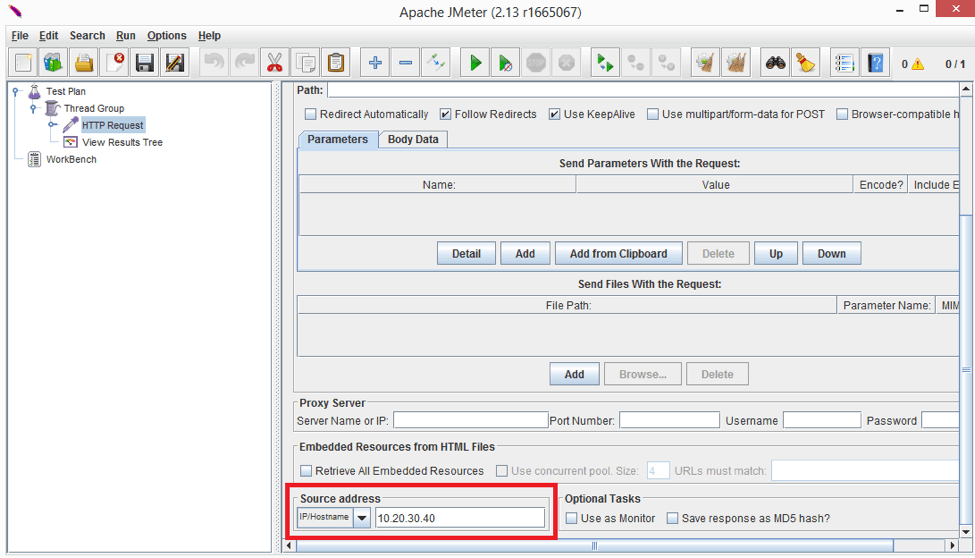Viewport: 975px width, 558px height.
Task: Click the Path input field
Action: tap(643, 90)
